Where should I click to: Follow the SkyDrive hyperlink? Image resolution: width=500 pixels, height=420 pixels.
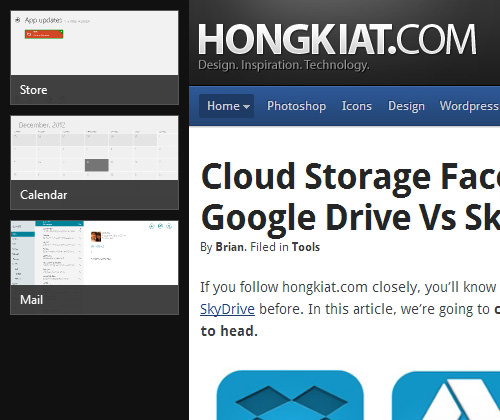click(227, 309)
